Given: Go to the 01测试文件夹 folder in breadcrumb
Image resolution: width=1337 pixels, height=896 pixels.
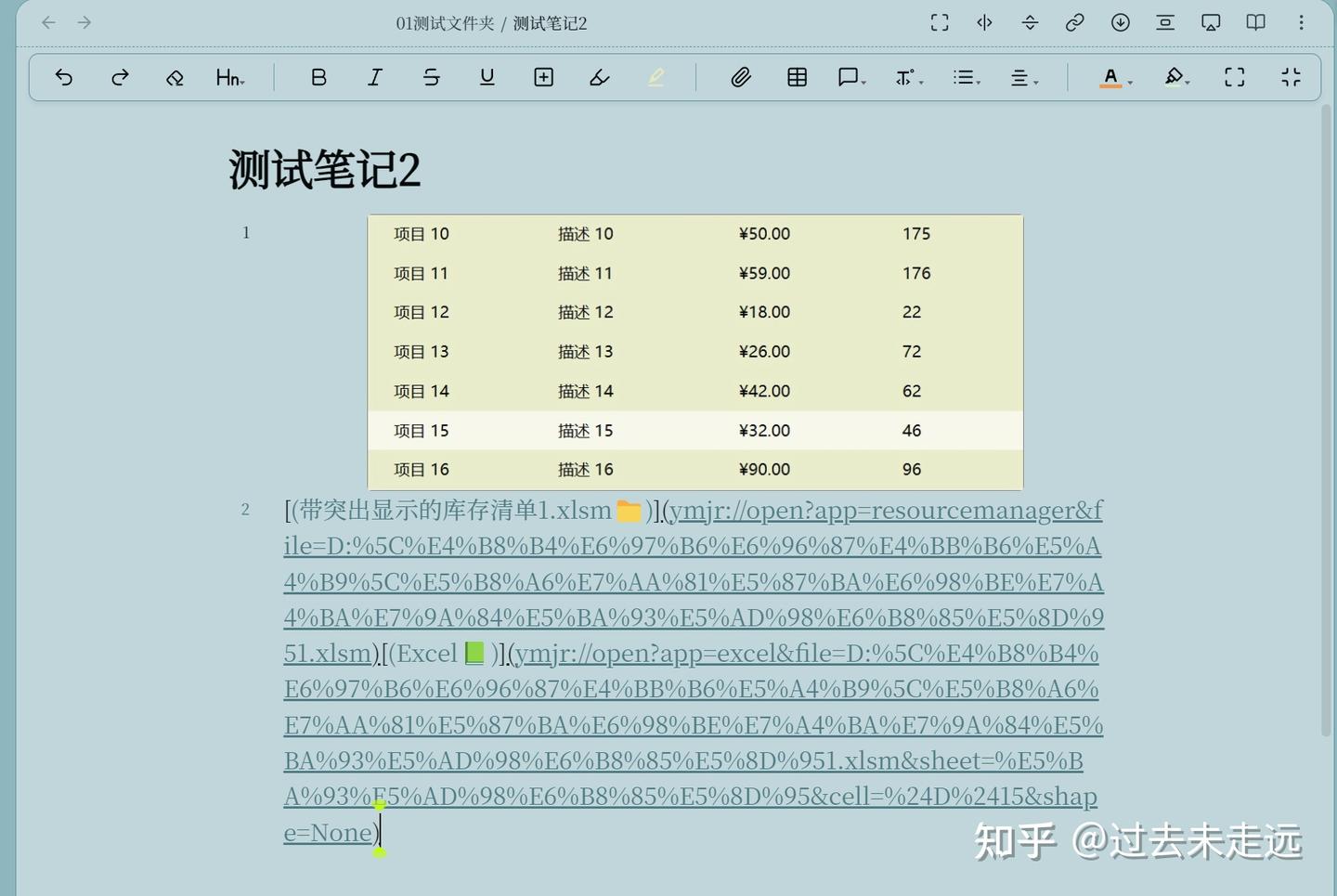Looking at the screenshot, I should pyautogui.click(x=445, y=22).
